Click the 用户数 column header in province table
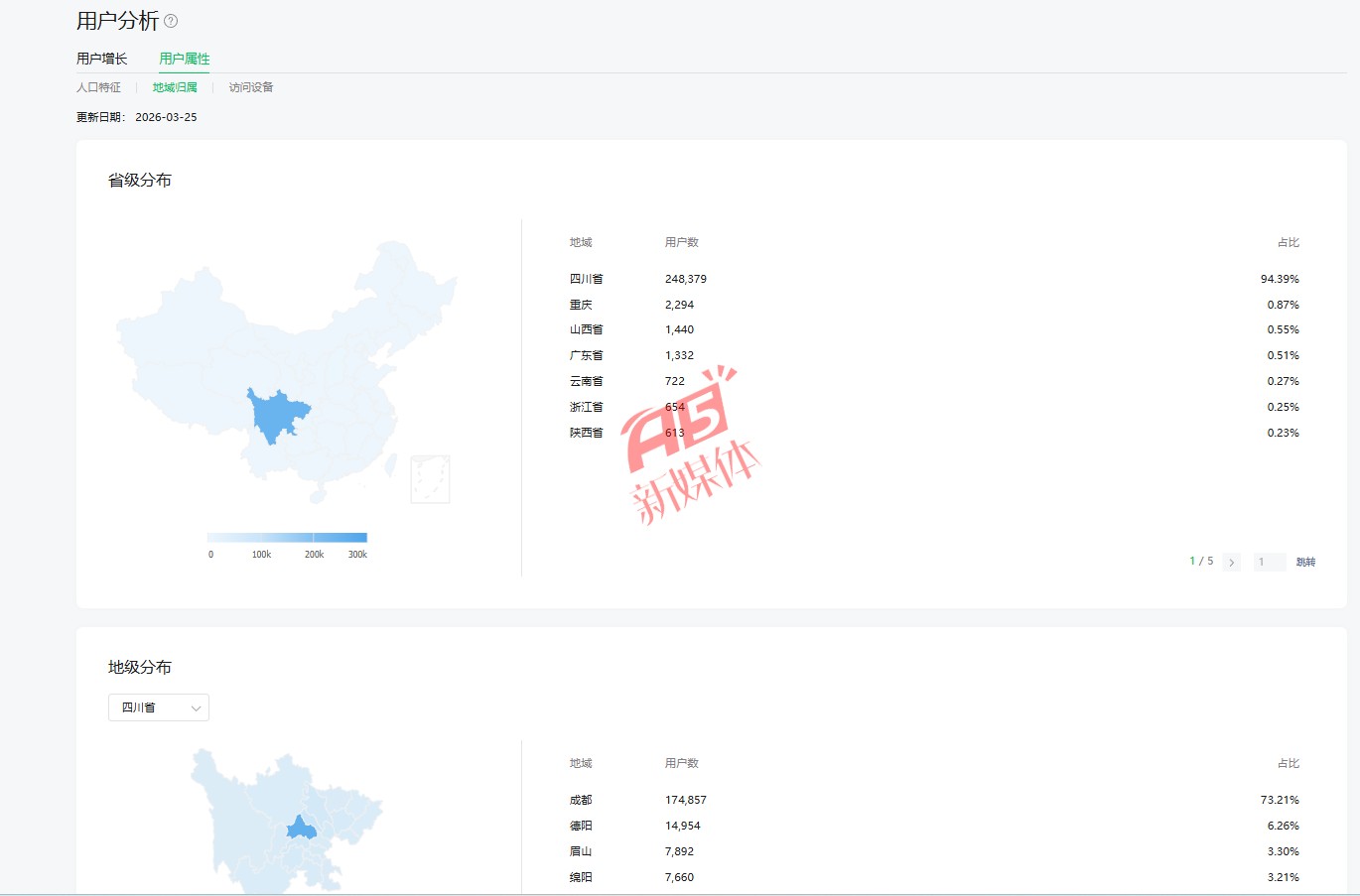 (x=682, y=242)
